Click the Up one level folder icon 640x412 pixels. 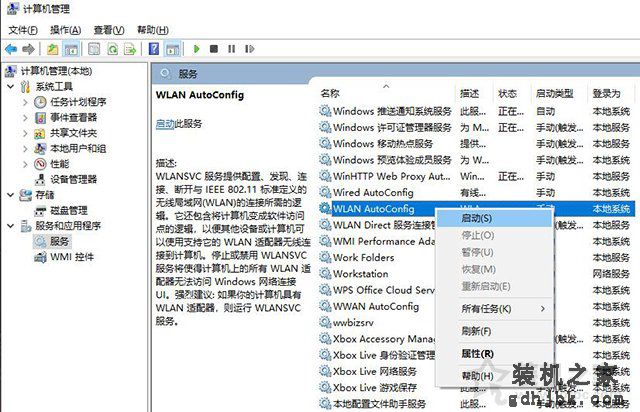coord(53,49)
